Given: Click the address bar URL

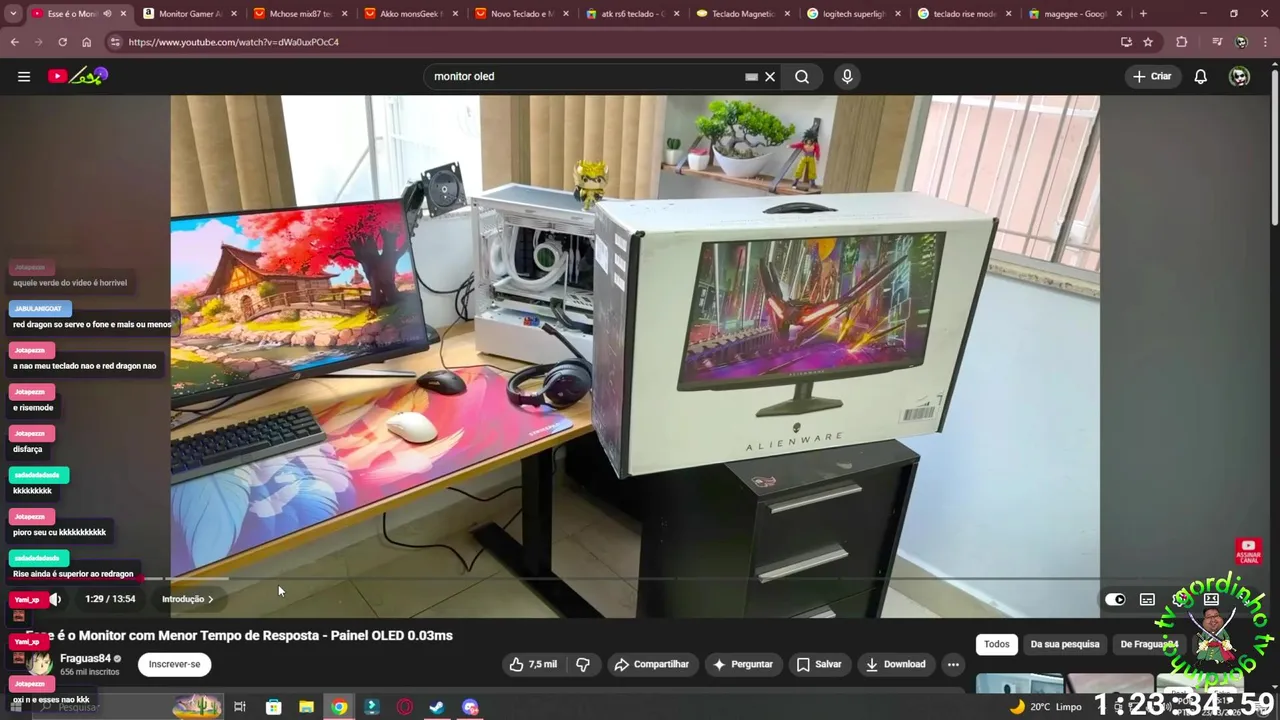Looking at the screenshot, I should (234, 42).
